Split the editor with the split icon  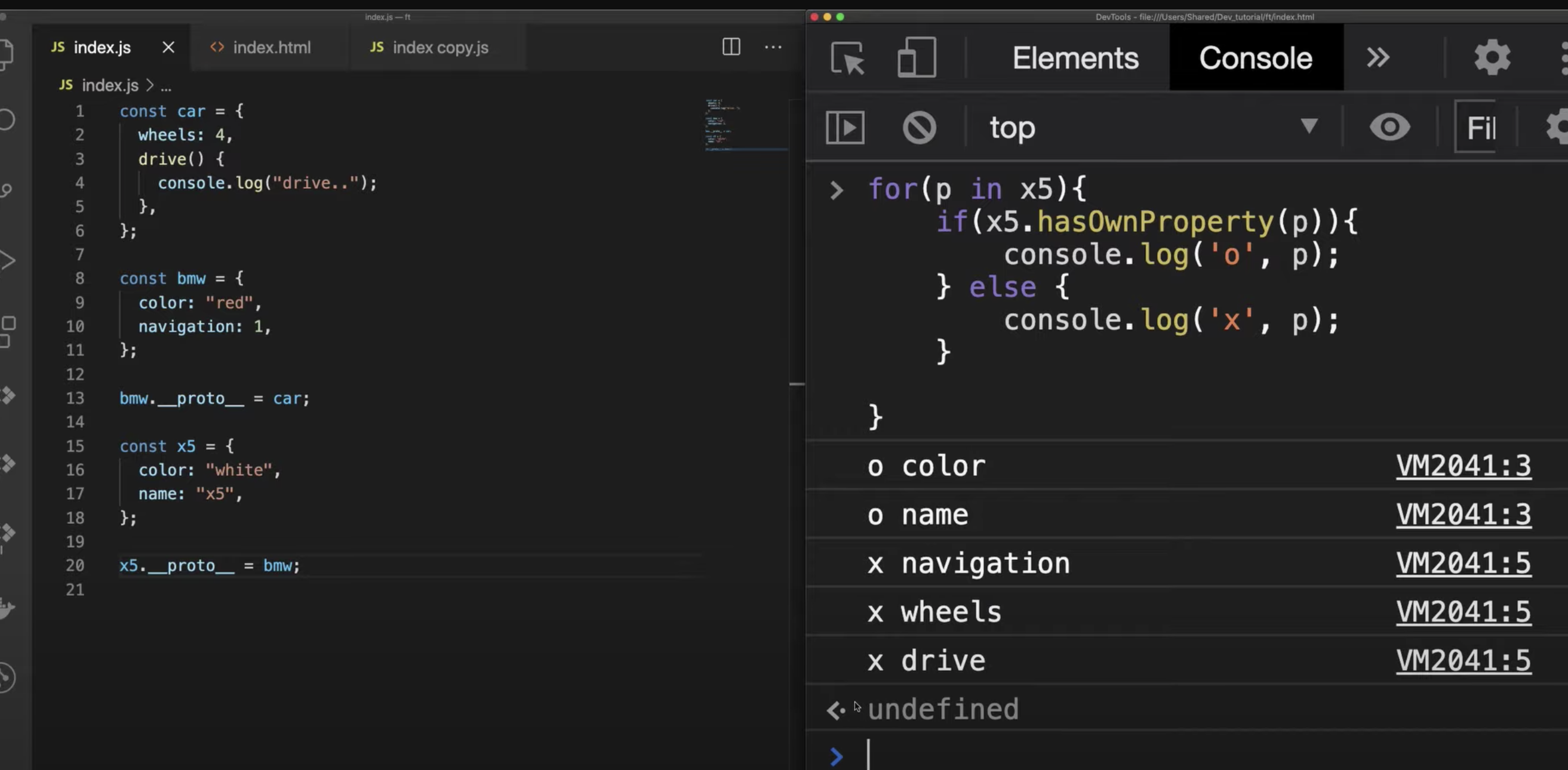click(x=731, y=47)
